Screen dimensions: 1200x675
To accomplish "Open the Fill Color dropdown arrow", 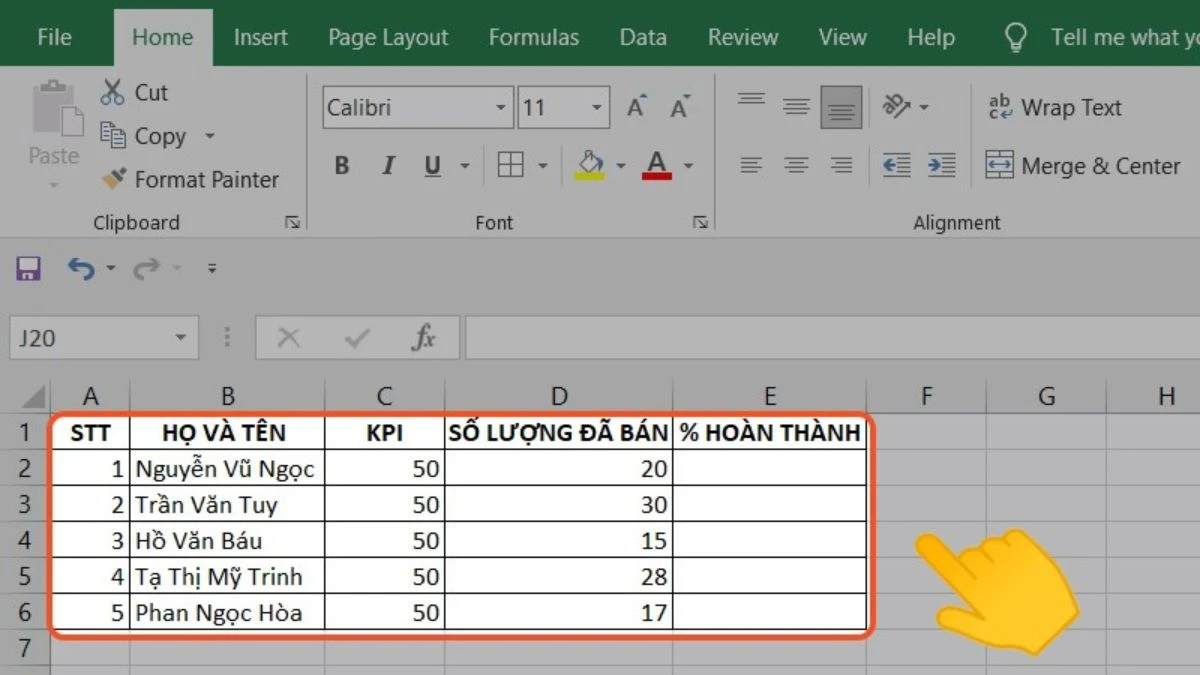I will 621,166.
